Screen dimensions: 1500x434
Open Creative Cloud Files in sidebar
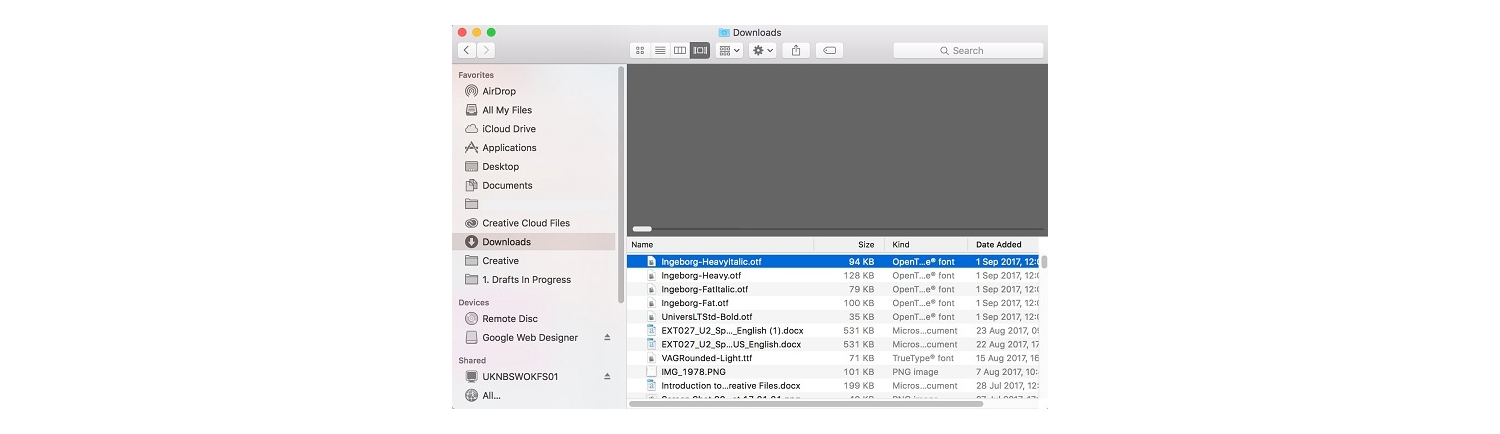[x=526, y=223]
